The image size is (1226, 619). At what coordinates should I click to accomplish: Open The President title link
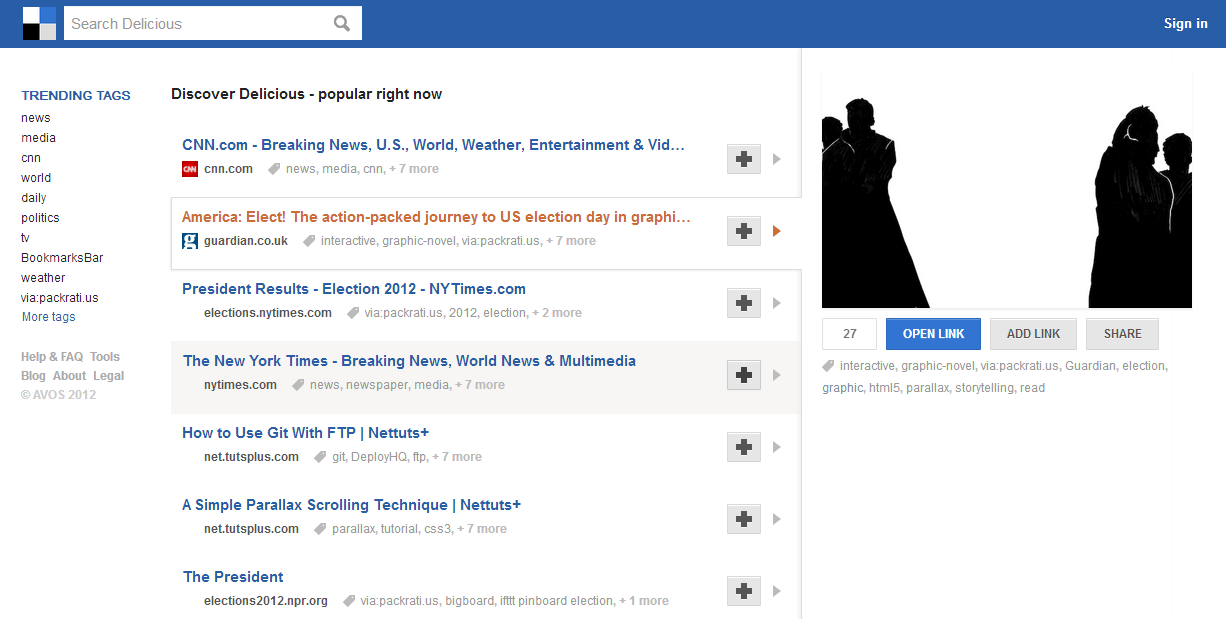(x=233, y=577)
